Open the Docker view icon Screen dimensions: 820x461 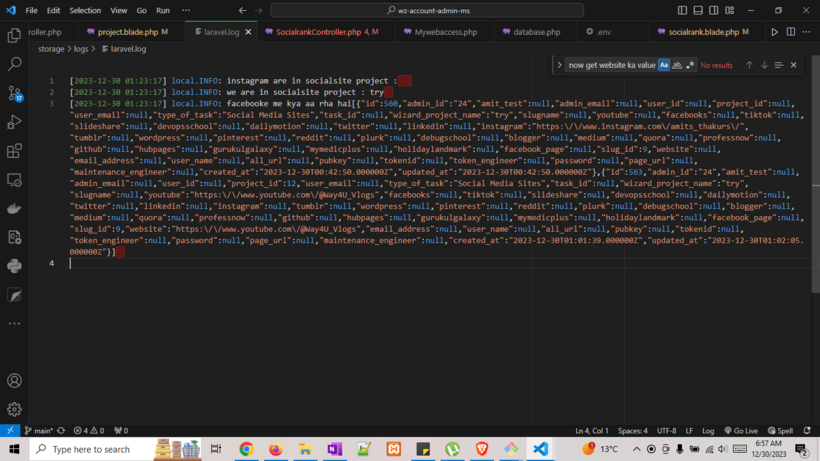tap(14, 209)
